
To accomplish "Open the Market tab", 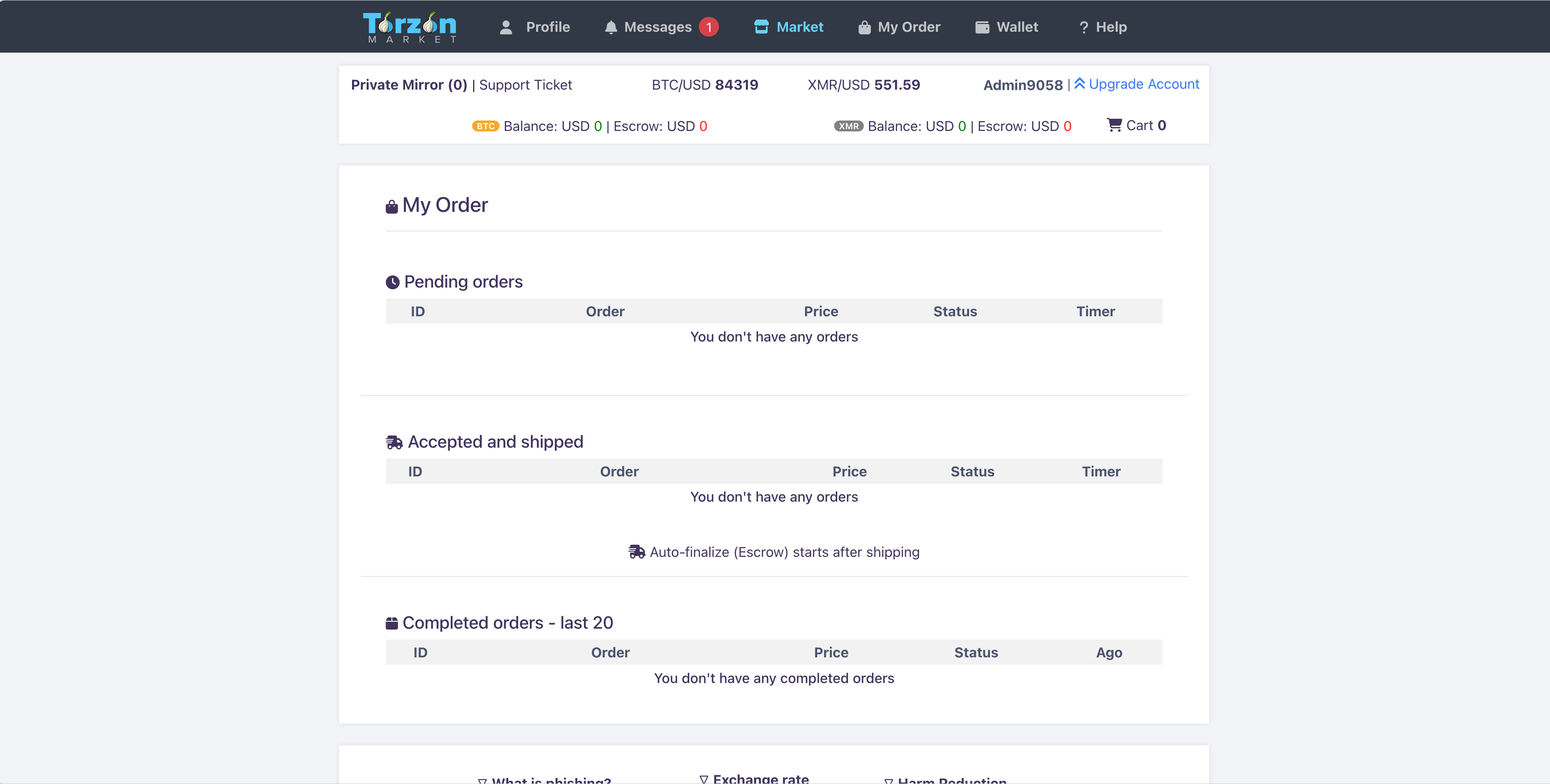I will point(788,27).
